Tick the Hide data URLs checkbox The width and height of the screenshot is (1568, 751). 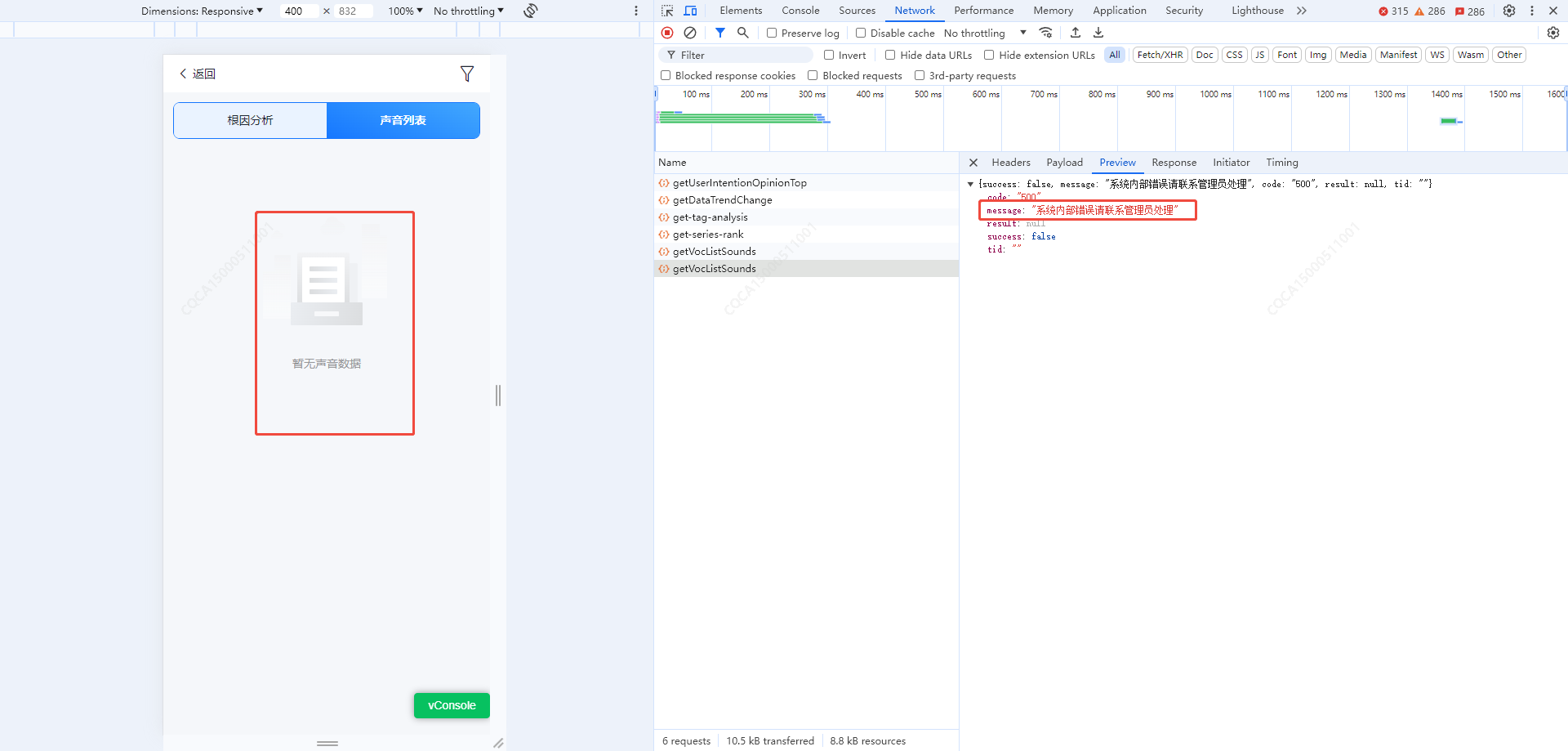point(890,55)
